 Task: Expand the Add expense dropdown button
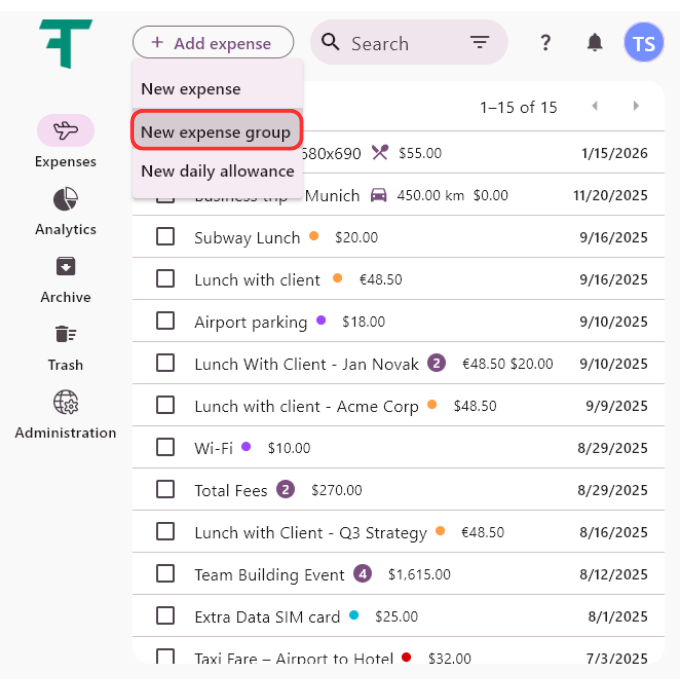212,43
